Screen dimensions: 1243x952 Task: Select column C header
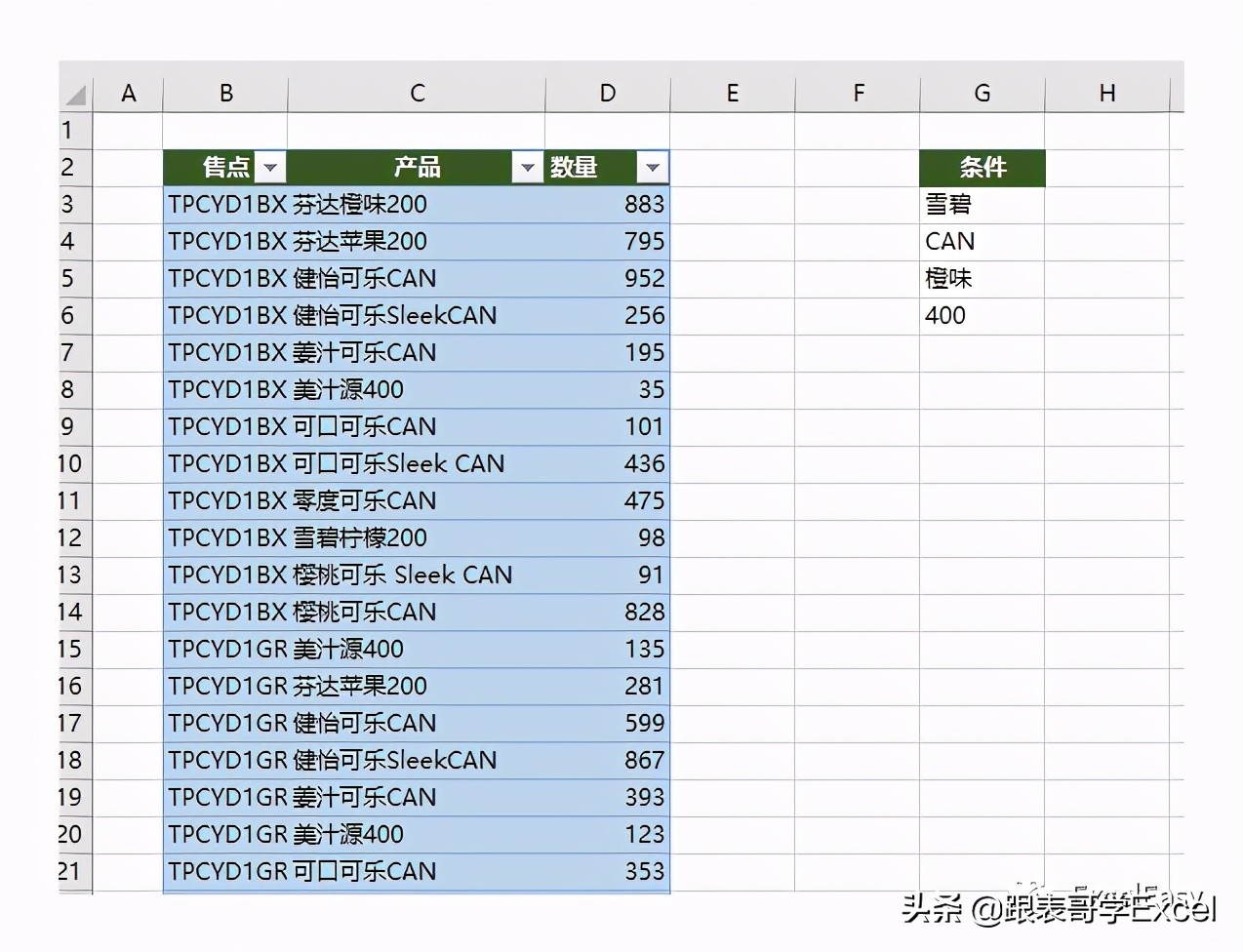pyautogui.click(x=417, y=94)
